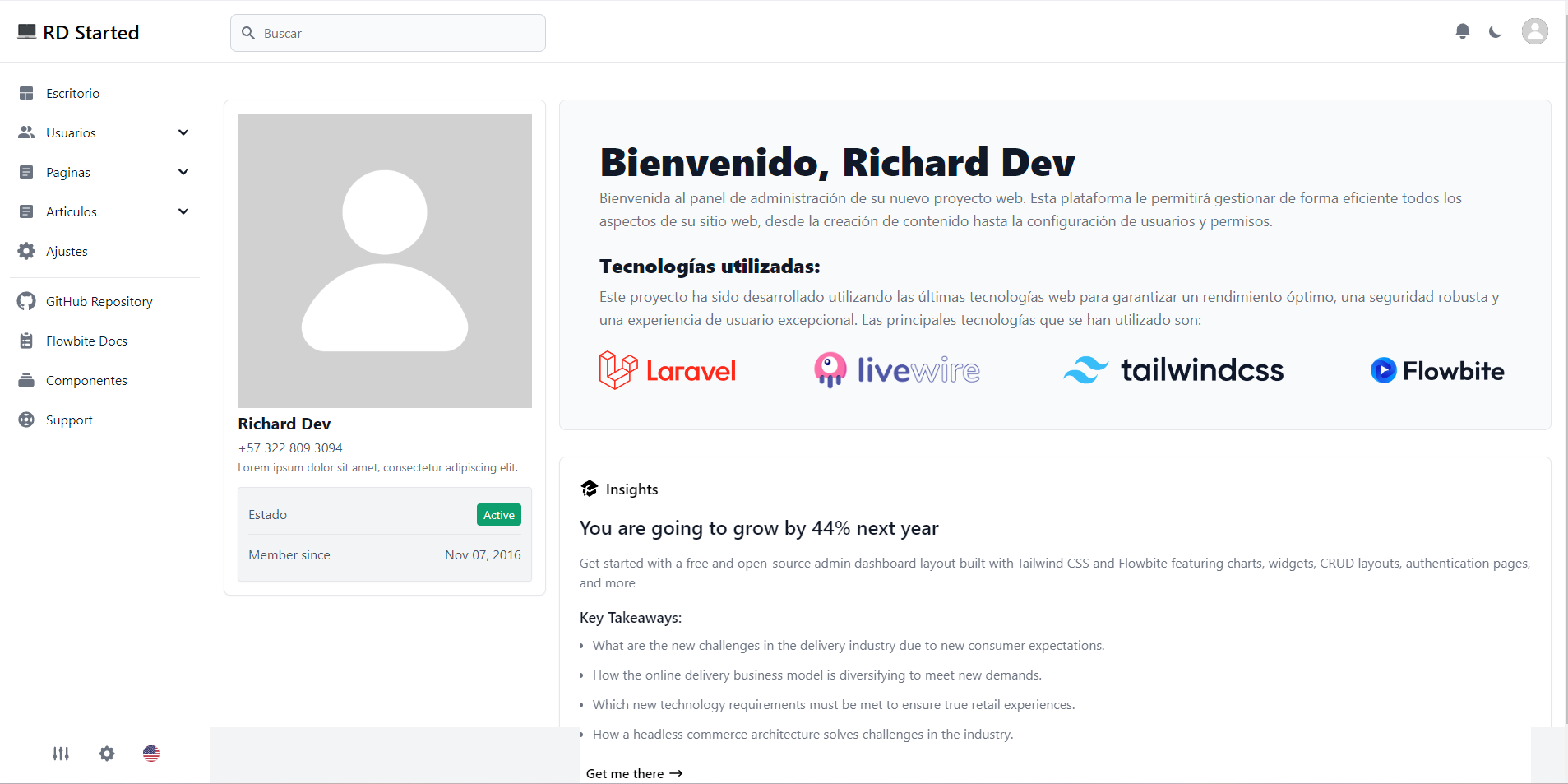
Task: Click the Laravel logo
Action: 668,370
